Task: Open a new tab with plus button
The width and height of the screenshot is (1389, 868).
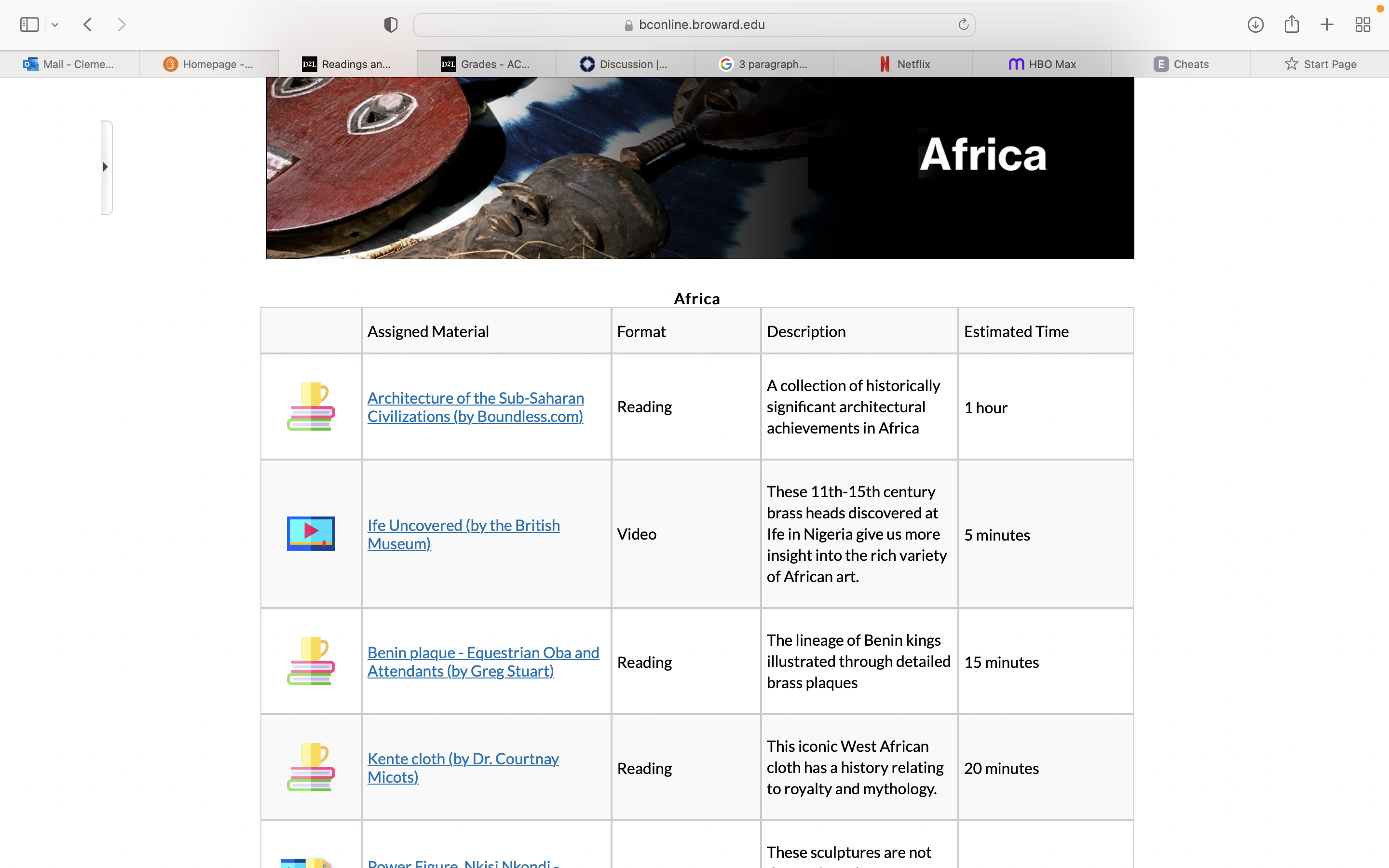Action: click(x=1327, y=25)
